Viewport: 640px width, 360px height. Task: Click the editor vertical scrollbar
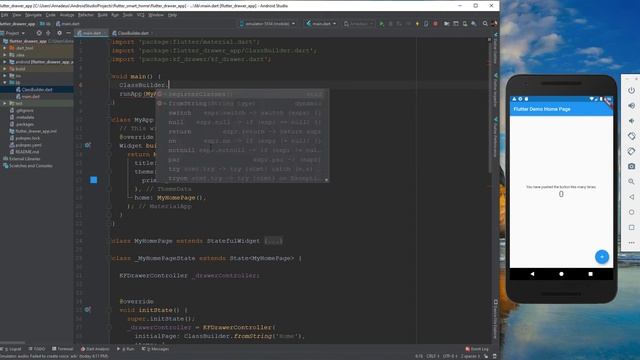(489, 106)
